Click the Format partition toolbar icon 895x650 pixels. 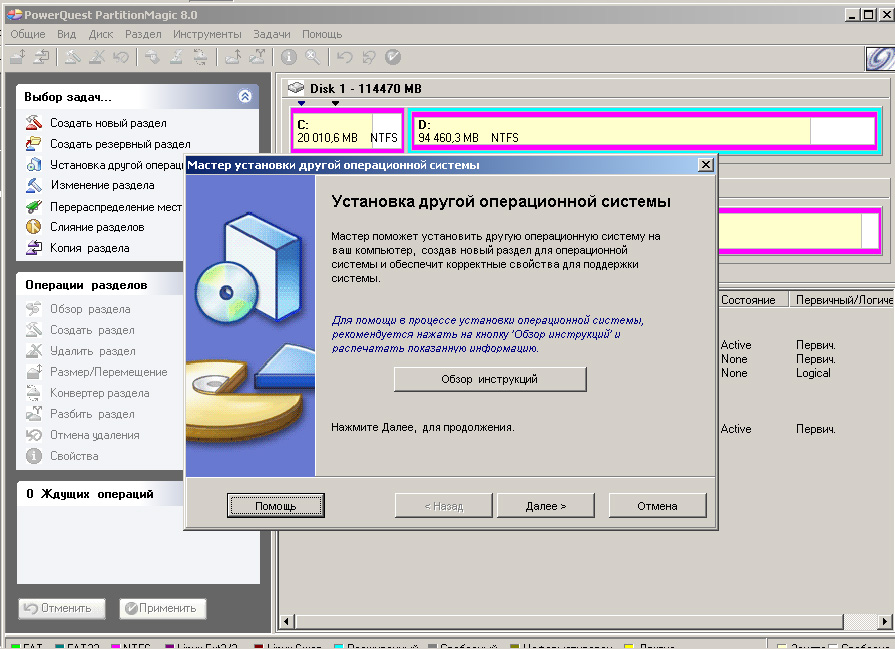tap(176, 56)
